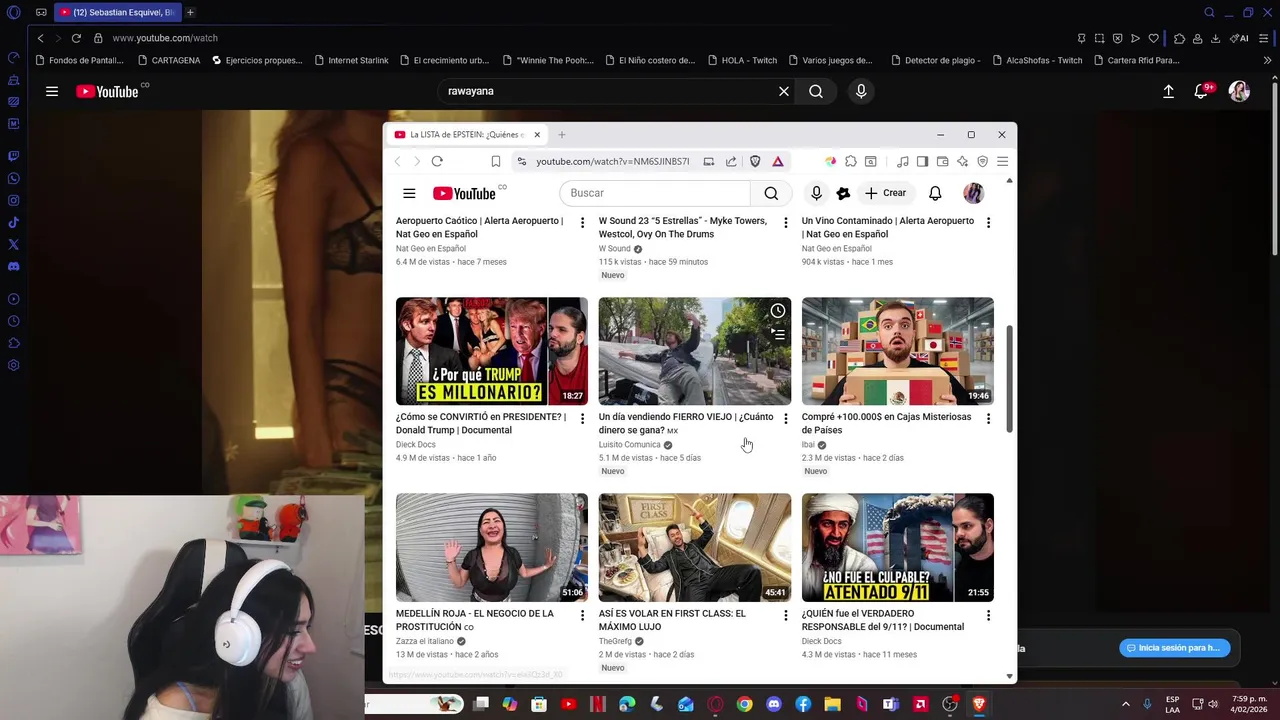This screenshot has height=720, width=1280.
Task: Open the FIERRO VIEJO video thumbnail
Action: click(695, 351)
